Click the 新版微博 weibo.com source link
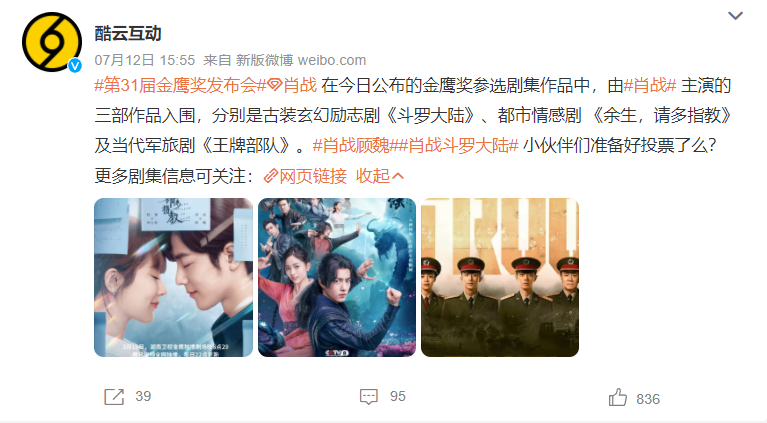Image resolution: width=767 pixels, height=423 pixels. [301, 60]
